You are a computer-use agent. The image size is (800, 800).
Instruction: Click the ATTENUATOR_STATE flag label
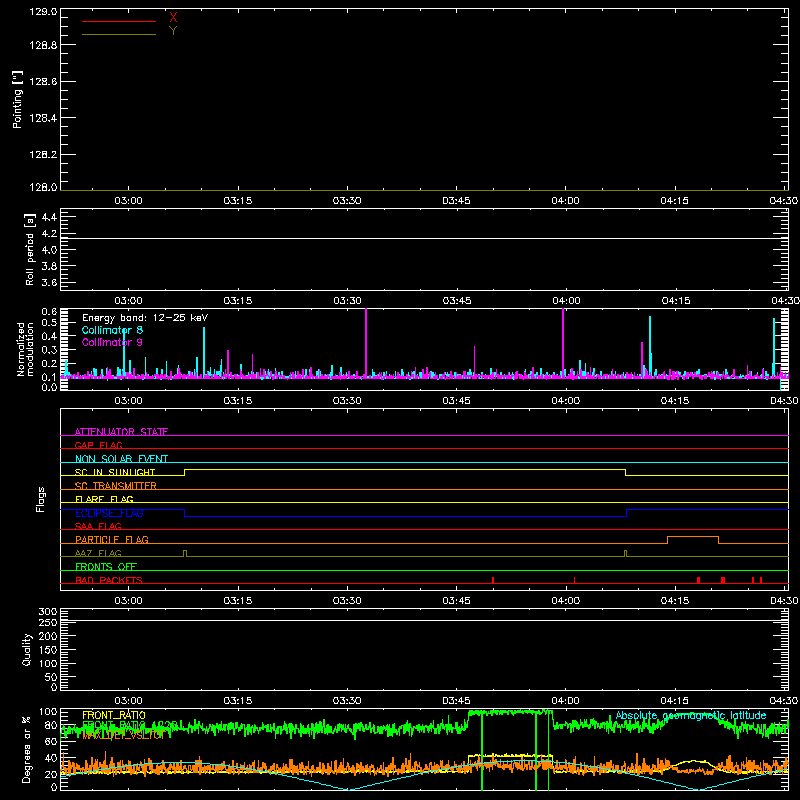[x=121, y=432]
